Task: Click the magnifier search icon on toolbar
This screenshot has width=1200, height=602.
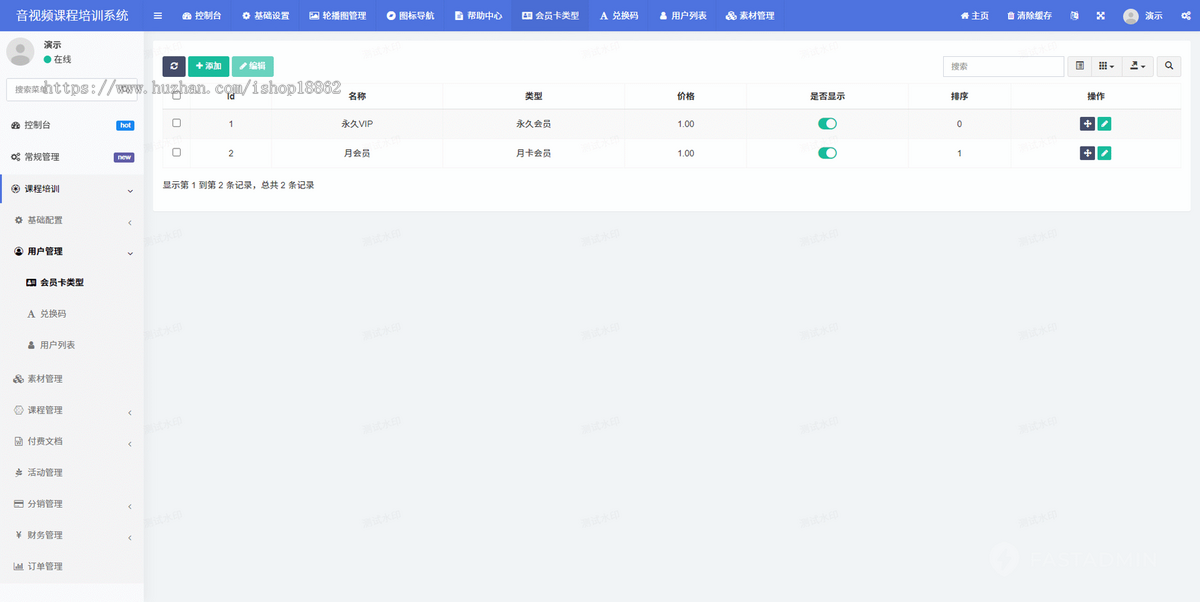Action: (x=1169, y=65)
